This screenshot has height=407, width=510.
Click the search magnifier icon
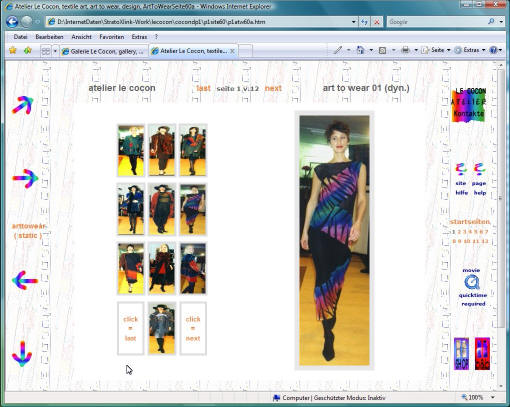(491, 22)
